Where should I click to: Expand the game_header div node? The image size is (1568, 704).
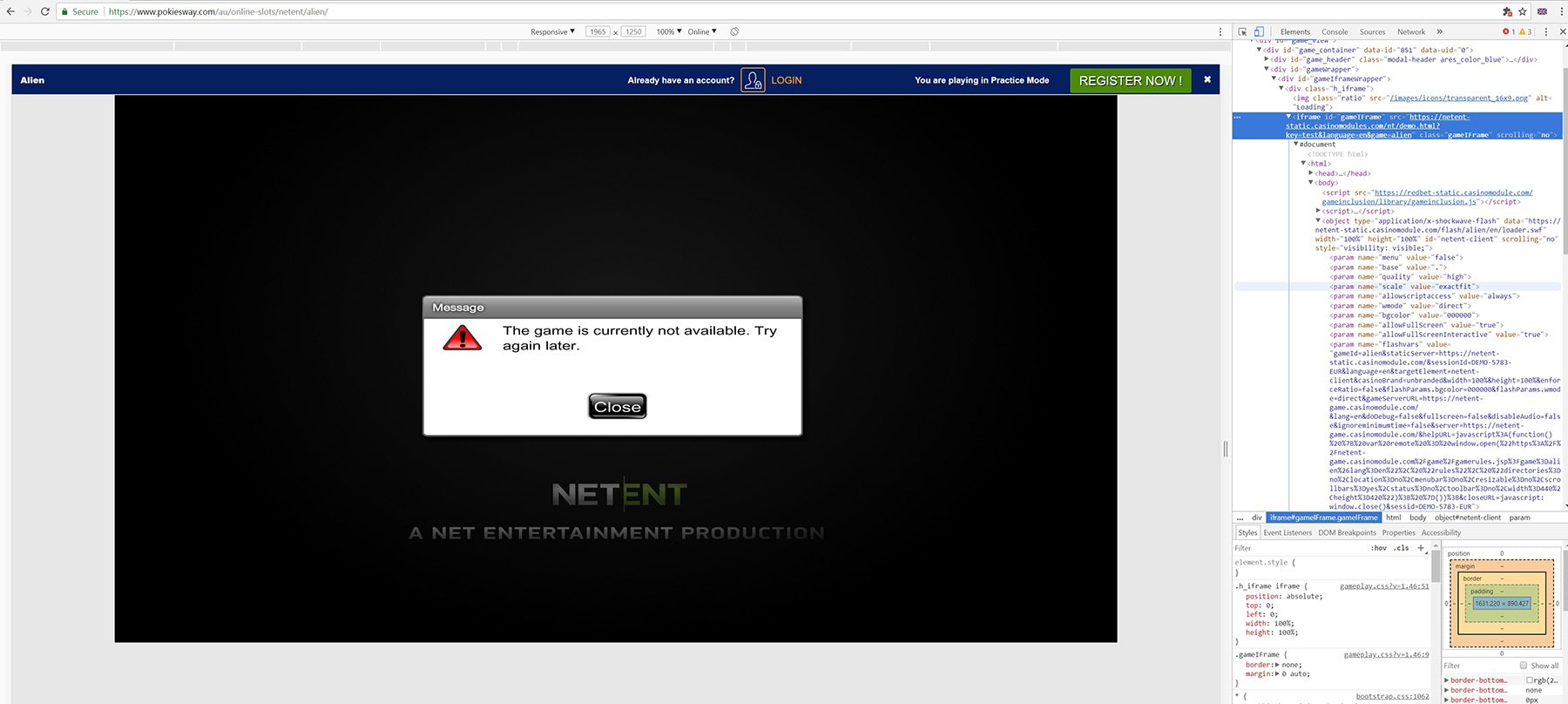(x=1267, y=59)
